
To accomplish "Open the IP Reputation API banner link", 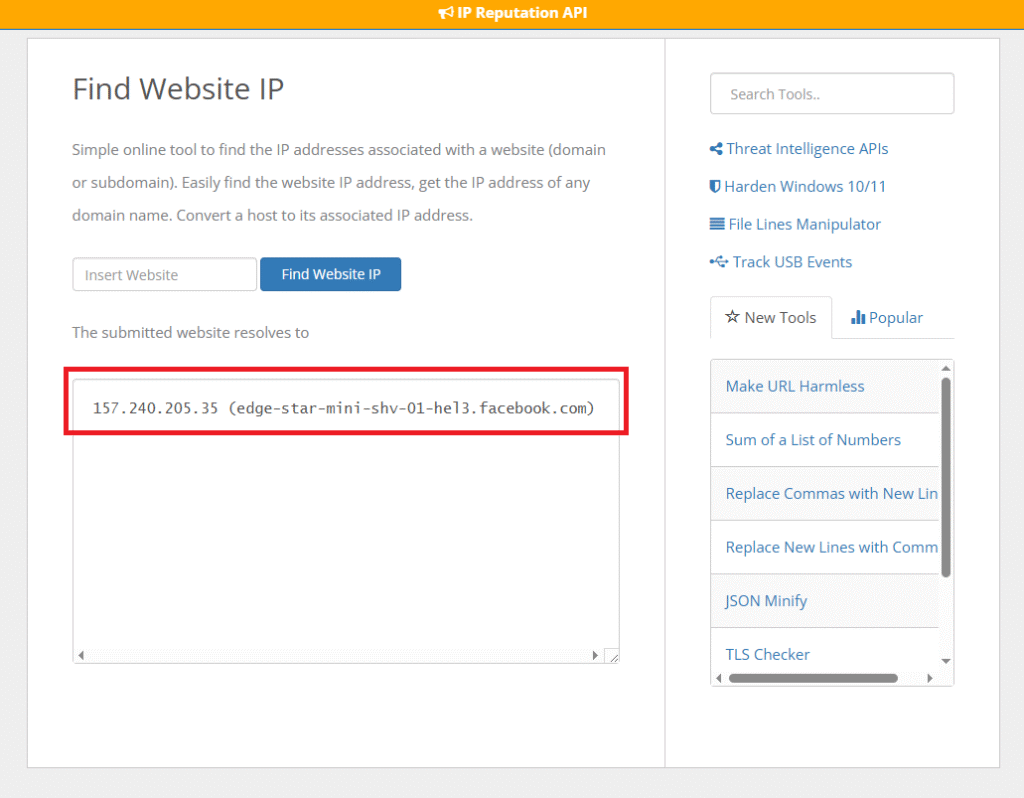I will [513, 13].
